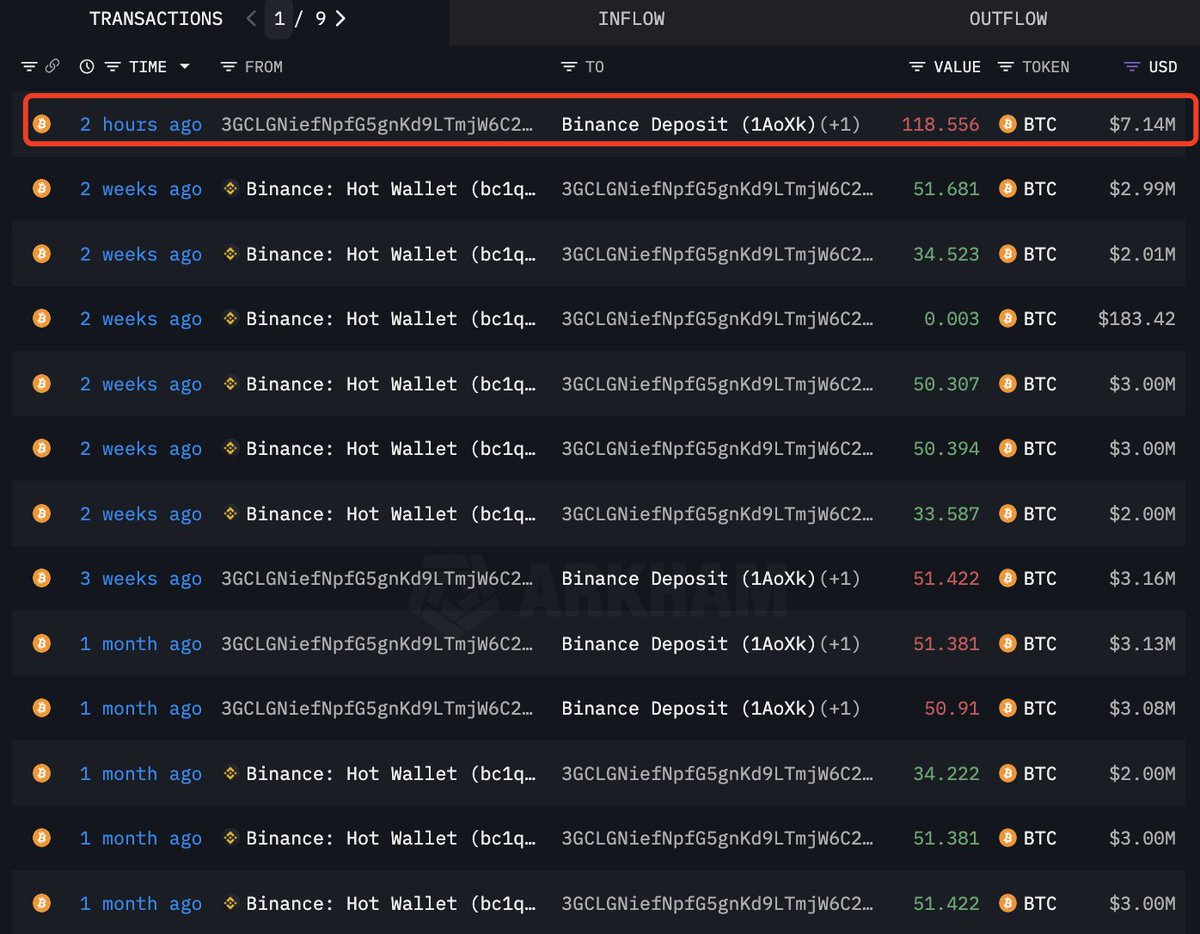The image size is (1200, 934).
Task: Open the VALUE column filter
Action: click(x=917, y=67)
